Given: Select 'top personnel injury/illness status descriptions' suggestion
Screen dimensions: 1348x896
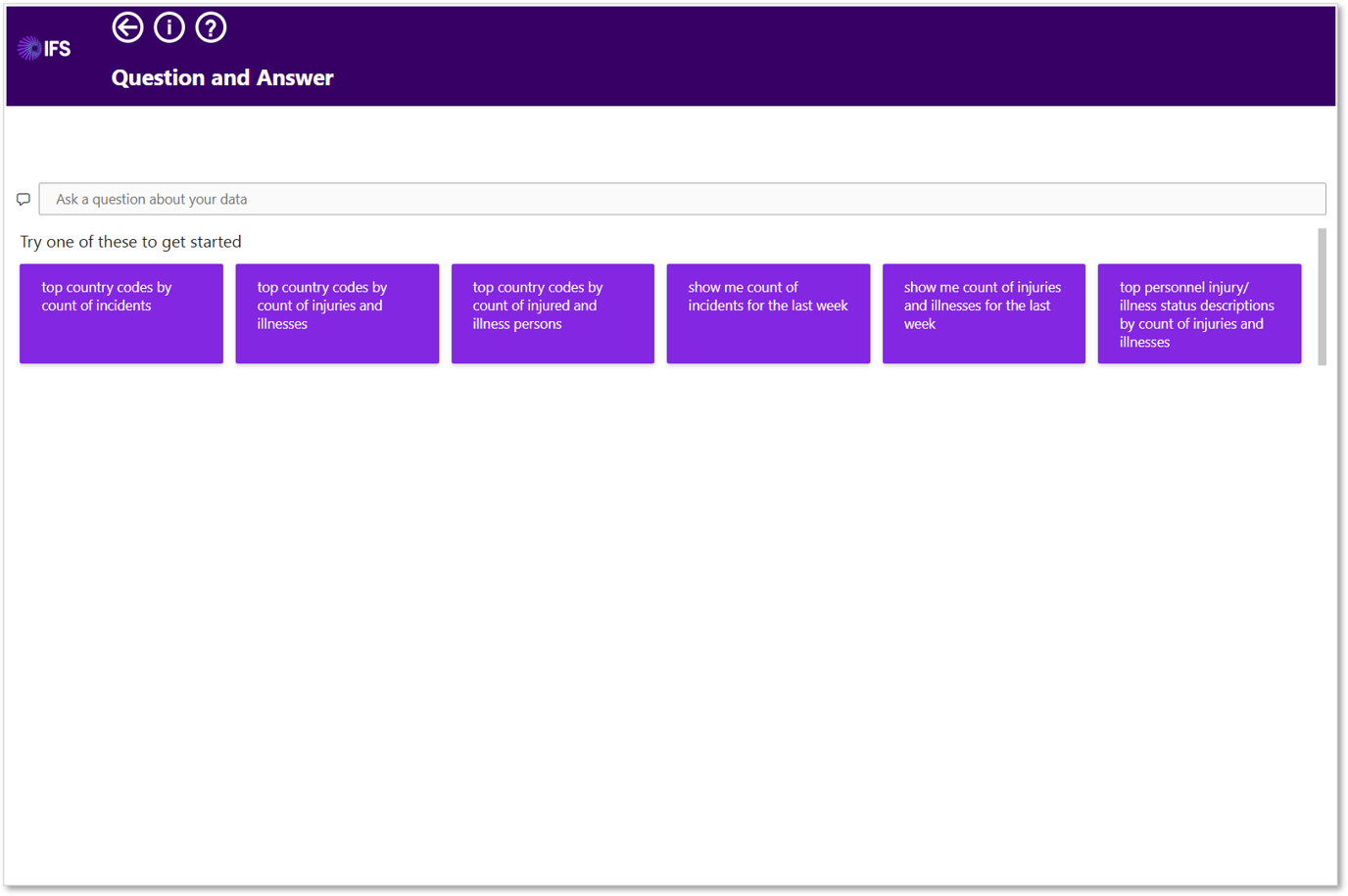Looking at the screenshot, I should coord(1199,313).
